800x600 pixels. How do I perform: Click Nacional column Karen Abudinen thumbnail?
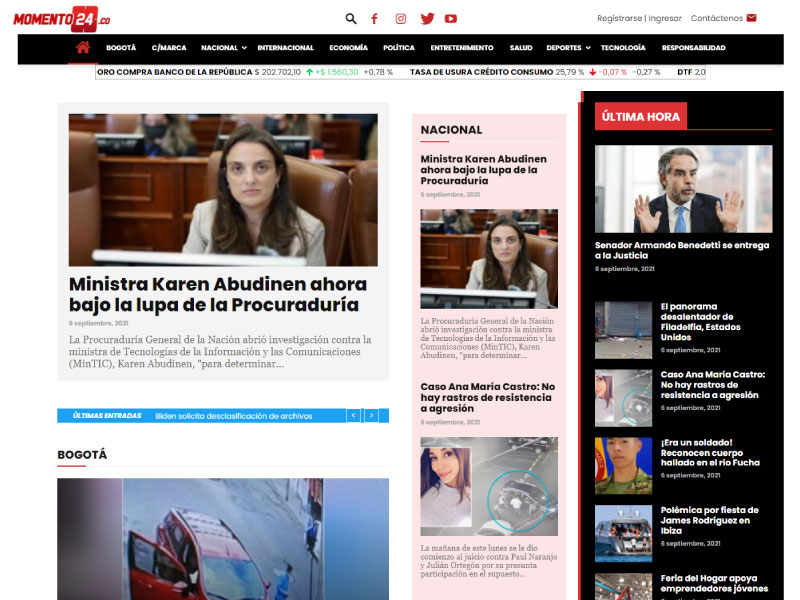tap(489, 259)
